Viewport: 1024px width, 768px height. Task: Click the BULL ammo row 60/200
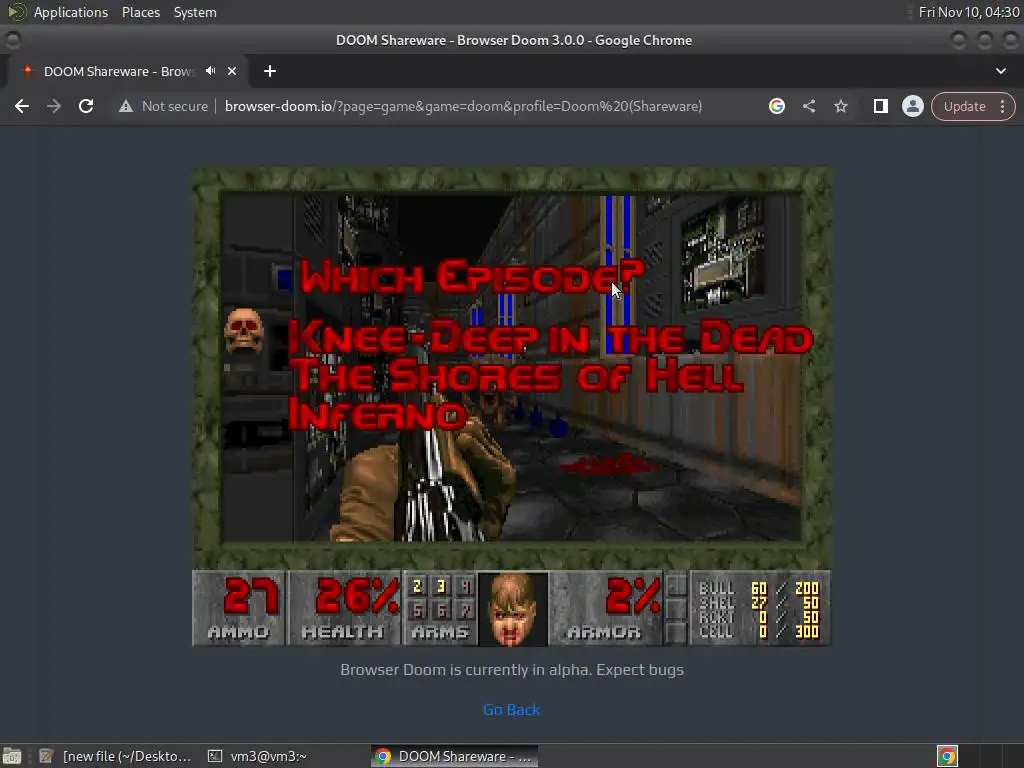pyautogui.click(x=758, y=588)
